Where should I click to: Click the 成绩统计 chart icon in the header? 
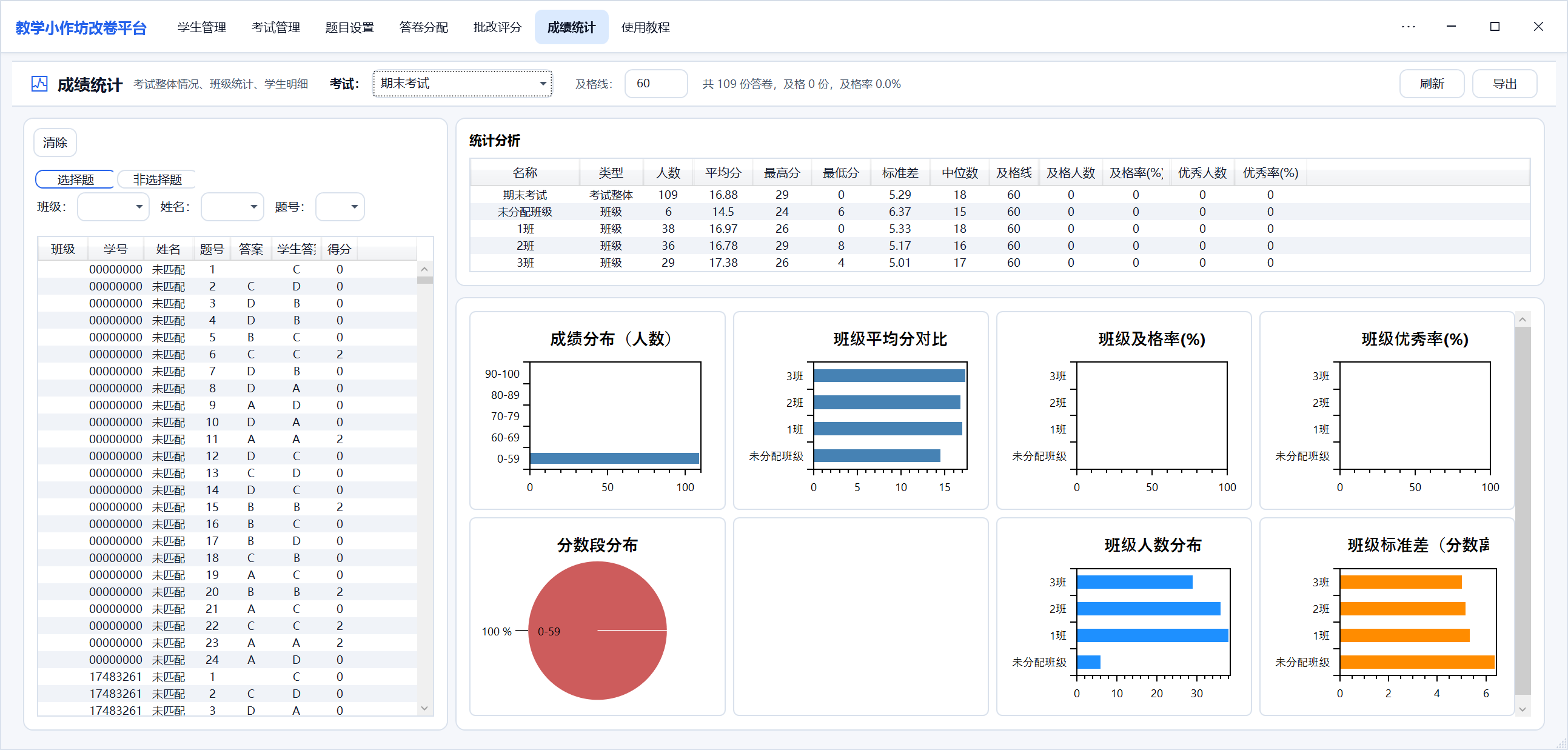pyautogui.click(x=38, y=83)
